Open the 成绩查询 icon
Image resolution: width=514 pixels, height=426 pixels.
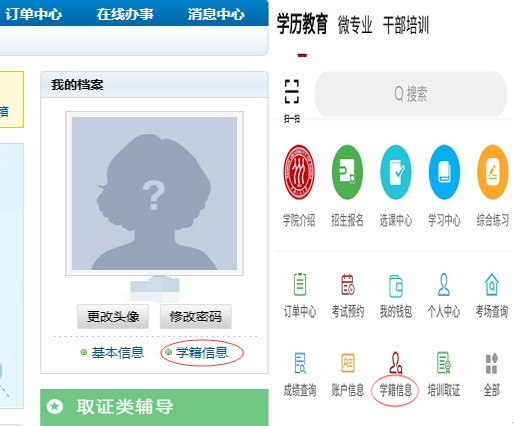300,363
